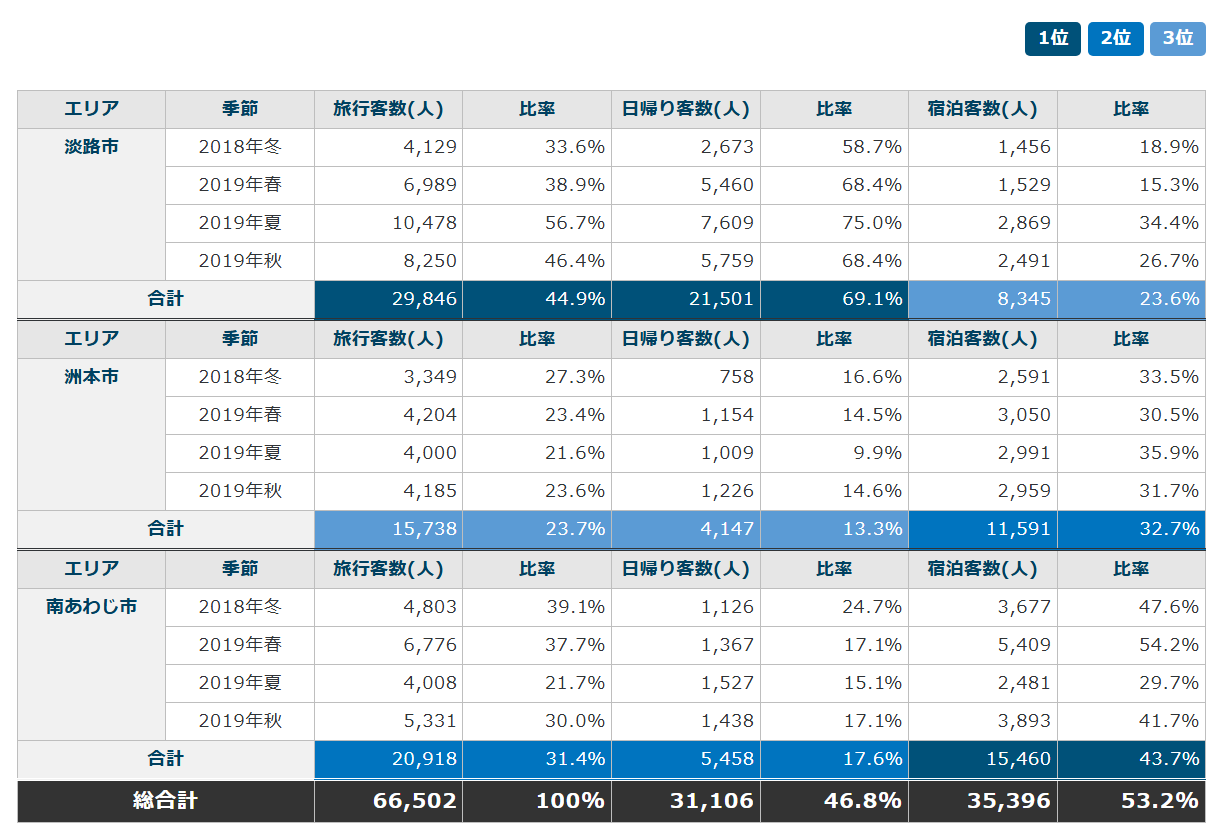This screenshot has height=835, width=1224.
Task: Click the grand total 53.2% ratio cell
Action: pyautogui.click(x=1131, y=801)
